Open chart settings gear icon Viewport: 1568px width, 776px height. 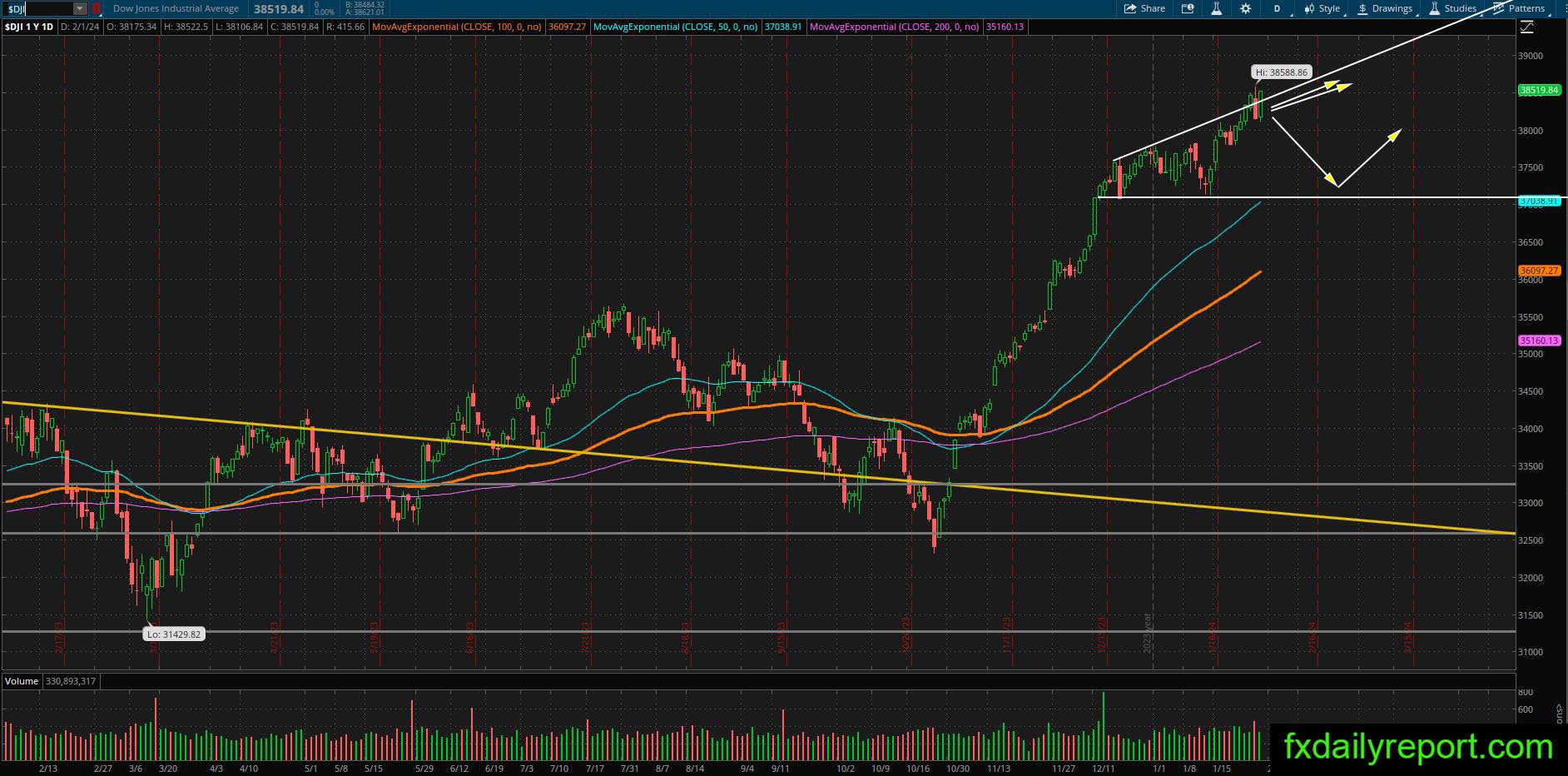pyautogui.click(x=1245, y=8)
